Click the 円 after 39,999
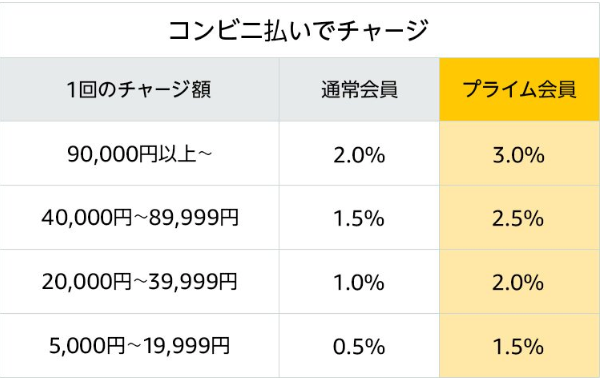The image size is (602, 380). coord(228,282)
